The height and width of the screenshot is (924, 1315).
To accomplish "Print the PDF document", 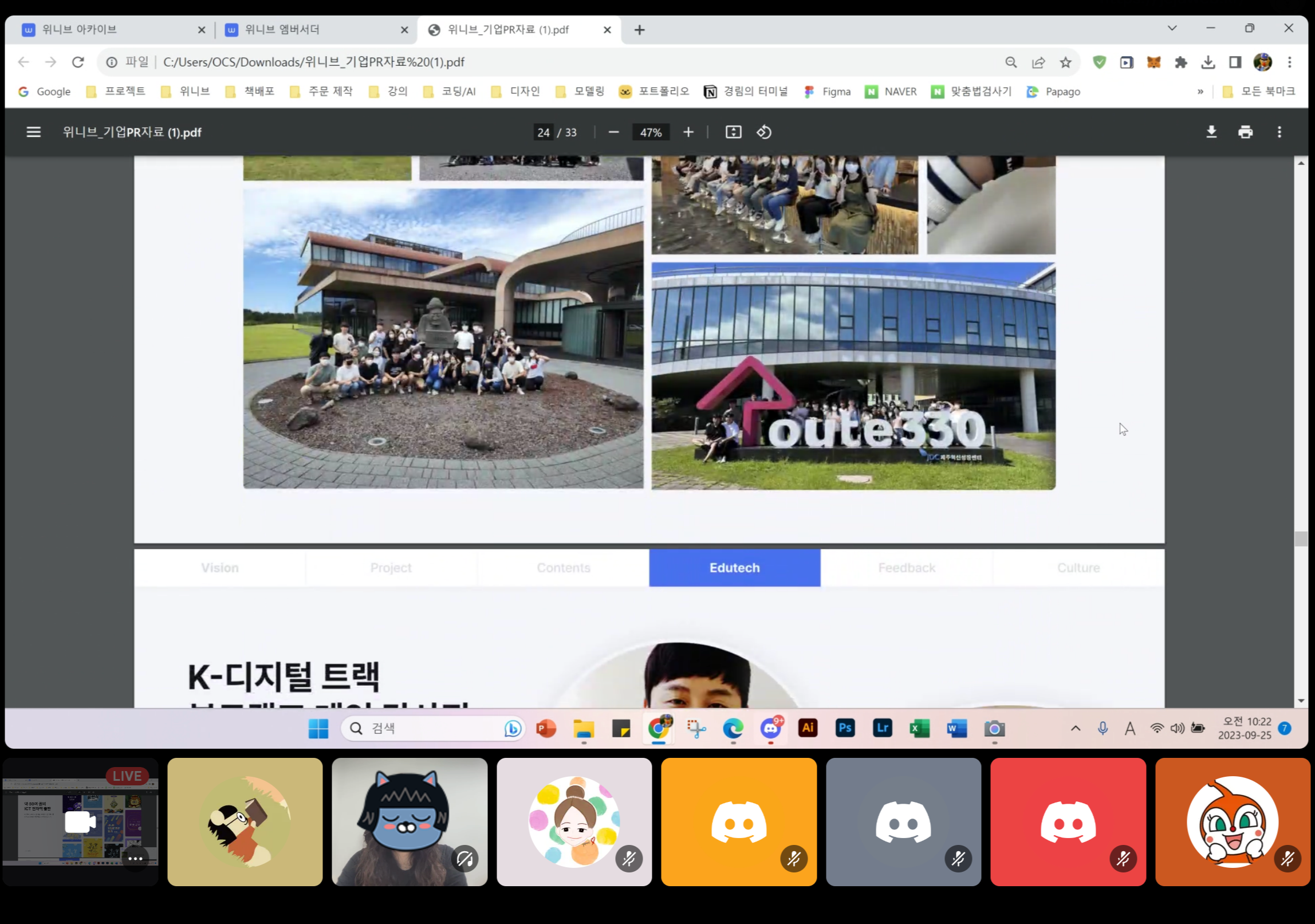I will coord(1245,132).
